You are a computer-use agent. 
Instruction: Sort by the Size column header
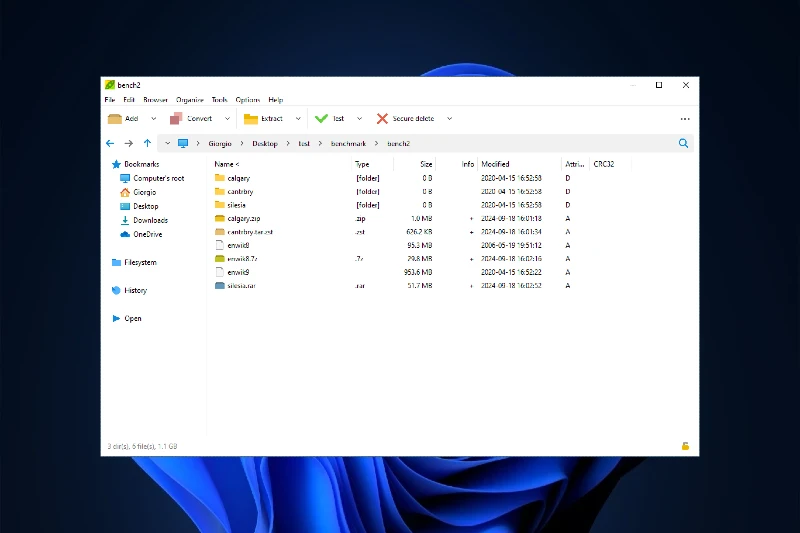click(426, 164)
